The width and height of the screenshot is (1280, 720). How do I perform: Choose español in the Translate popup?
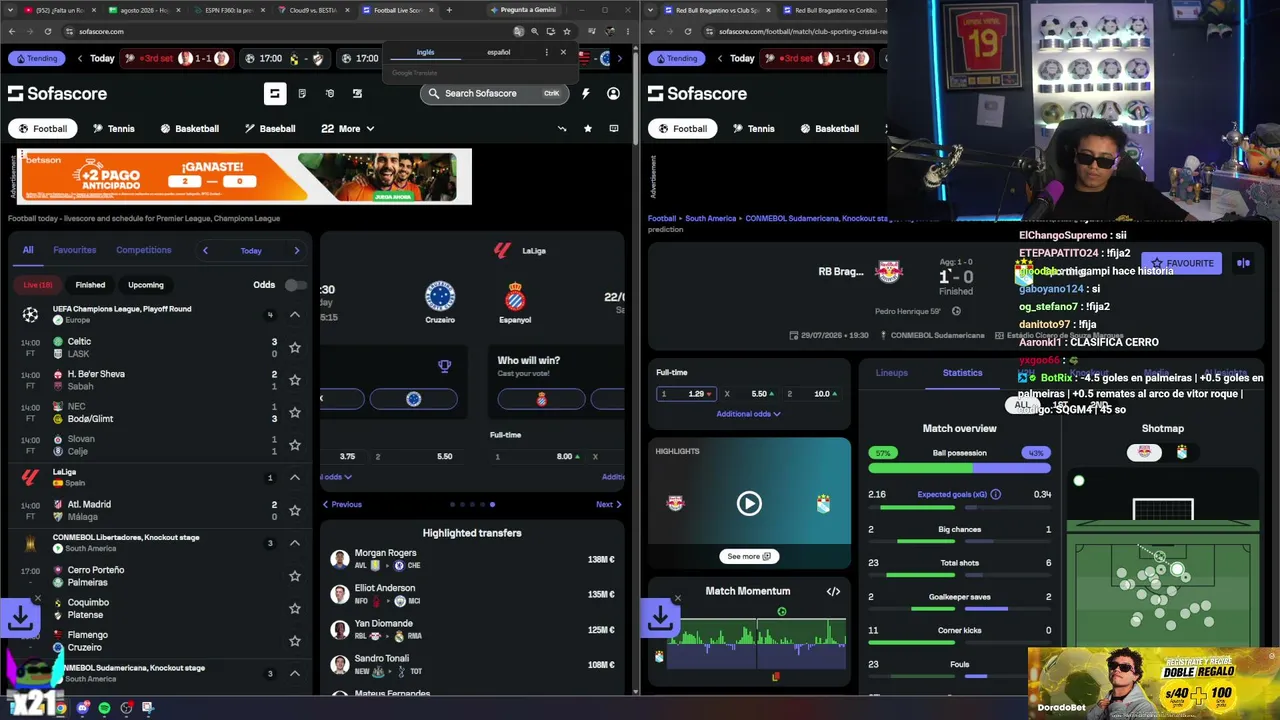click(498, 52)
